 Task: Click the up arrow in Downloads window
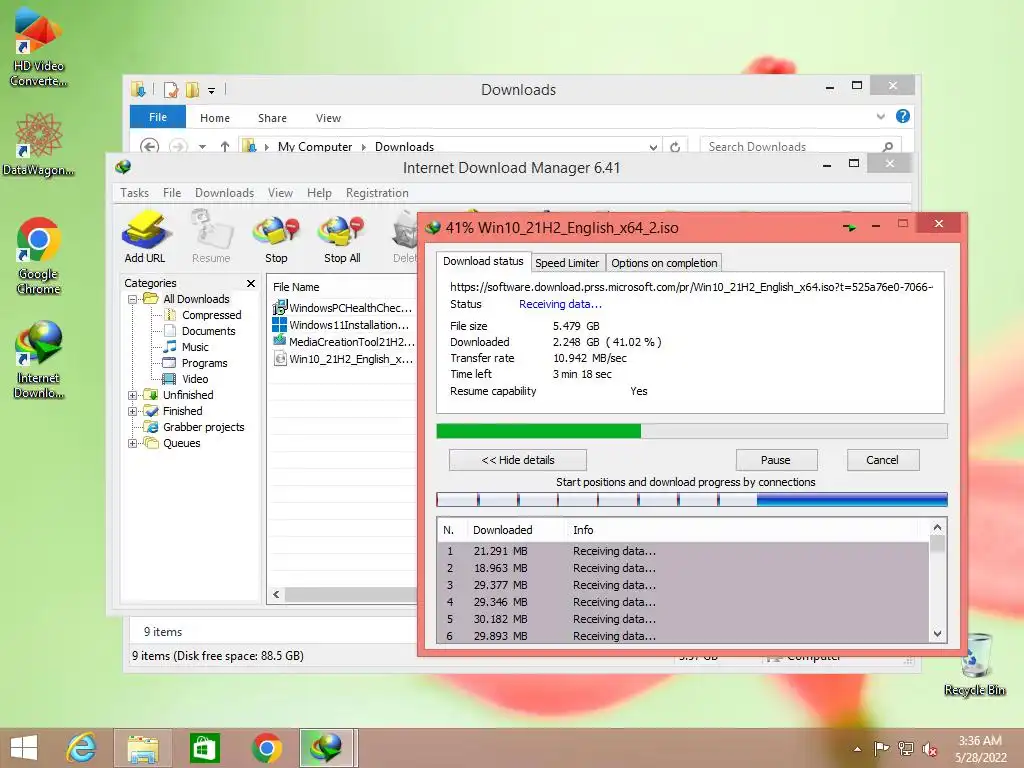225,147
